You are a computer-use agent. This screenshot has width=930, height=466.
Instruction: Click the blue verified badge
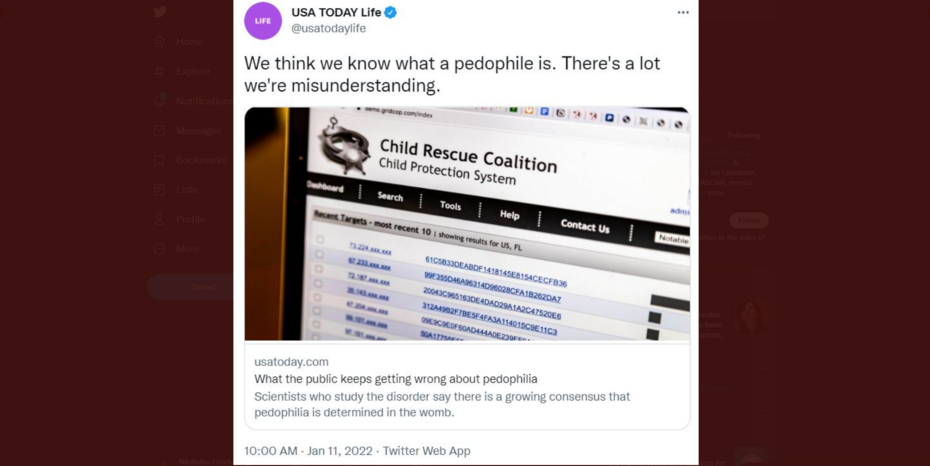pyautogui.click(x=391, y=12)
